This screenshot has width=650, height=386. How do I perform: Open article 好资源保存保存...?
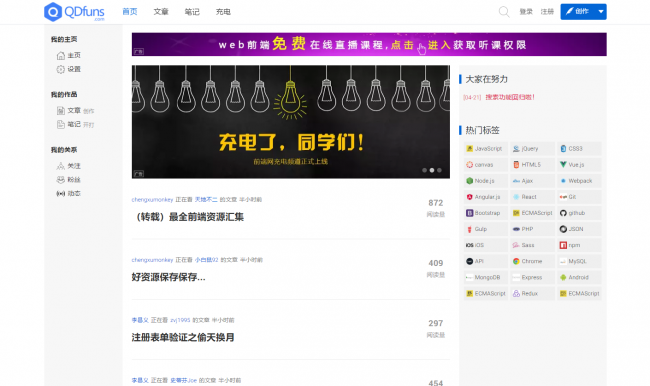point(168,277)
